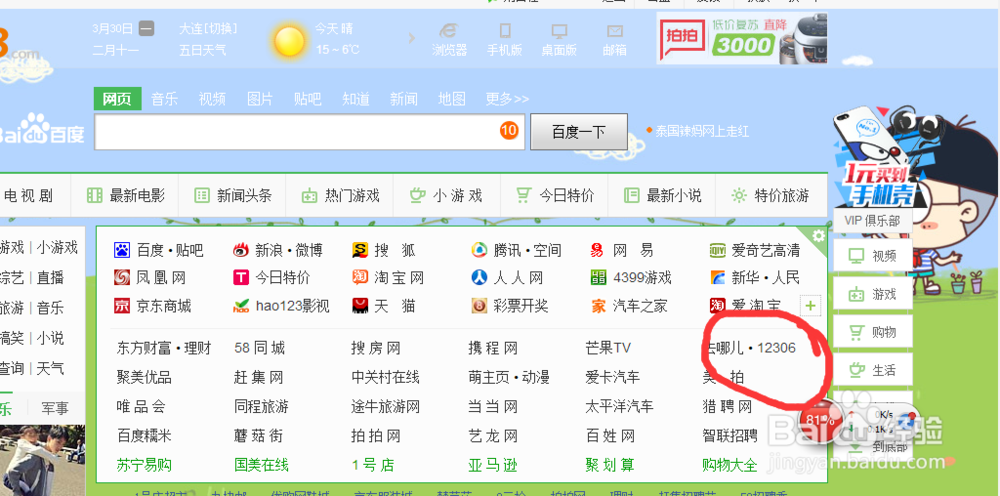Open the 热门游戏 category
The height and width of the screenshot is (496, 1000).
click(341, 196)
